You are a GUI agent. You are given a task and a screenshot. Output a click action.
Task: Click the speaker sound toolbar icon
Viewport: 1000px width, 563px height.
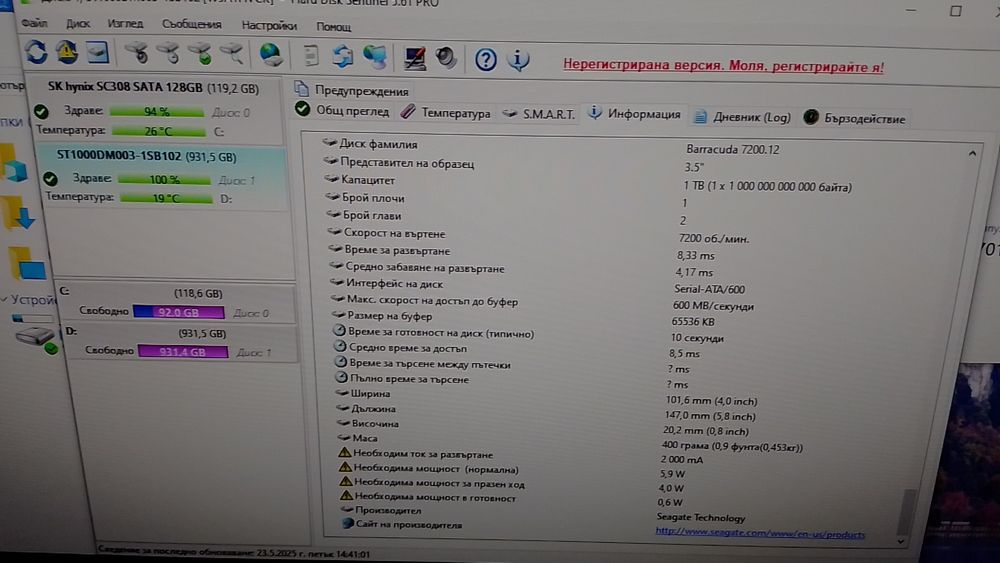(446, 58)
